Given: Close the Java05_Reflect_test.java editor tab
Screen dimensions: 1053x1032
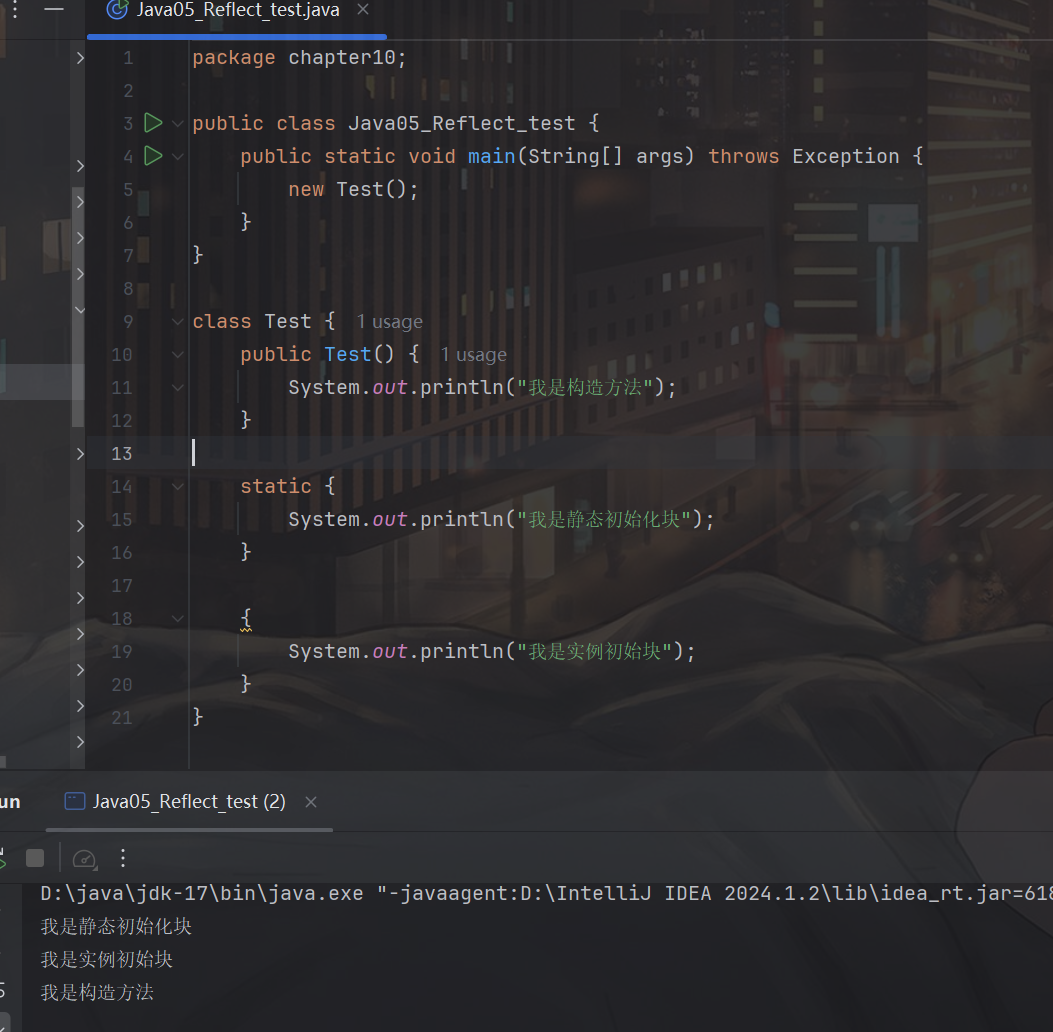Looking at the screenshot, I should 362,10.
